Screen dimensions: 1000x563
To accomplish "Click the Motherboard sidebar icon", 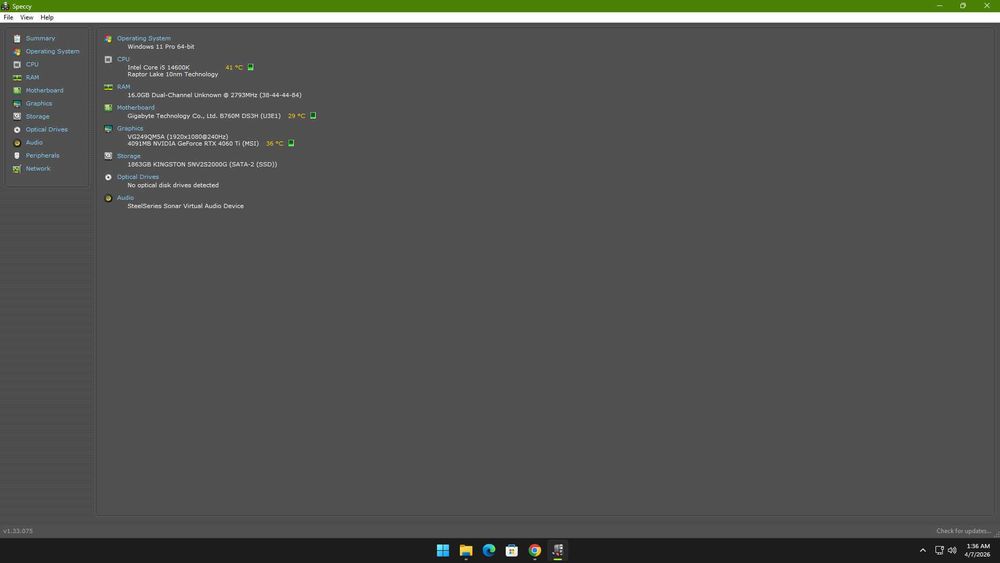I will pyautogui.click(x=17, y=91).
